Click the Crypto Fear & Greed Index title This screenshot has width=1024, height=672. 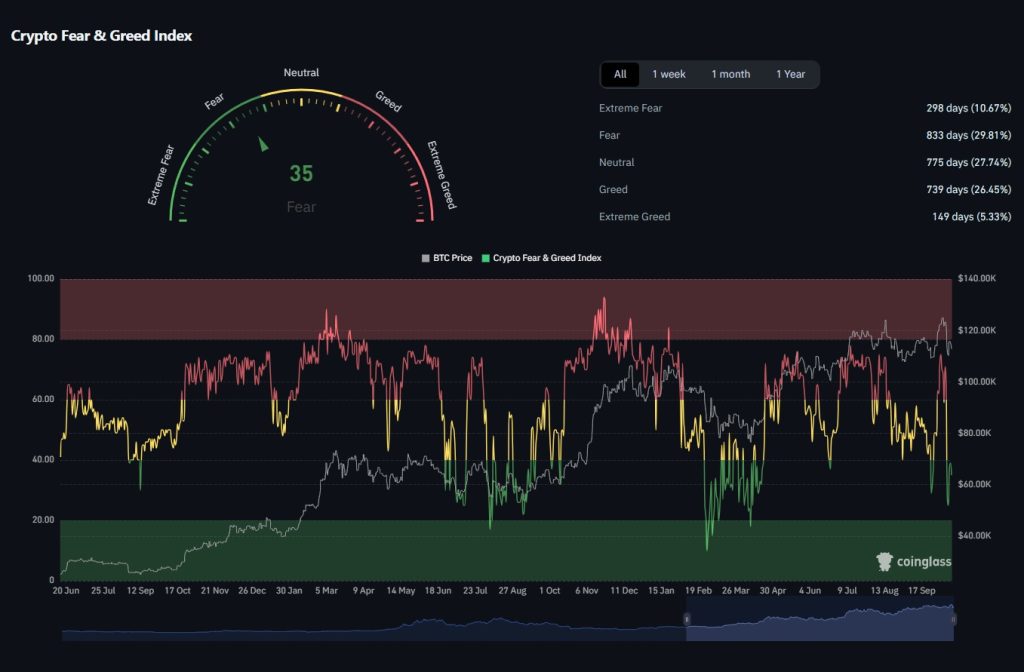101,35
